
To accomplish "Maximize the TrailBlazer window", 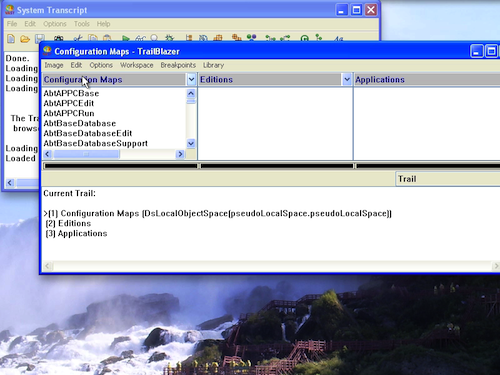I will [491, 51].
